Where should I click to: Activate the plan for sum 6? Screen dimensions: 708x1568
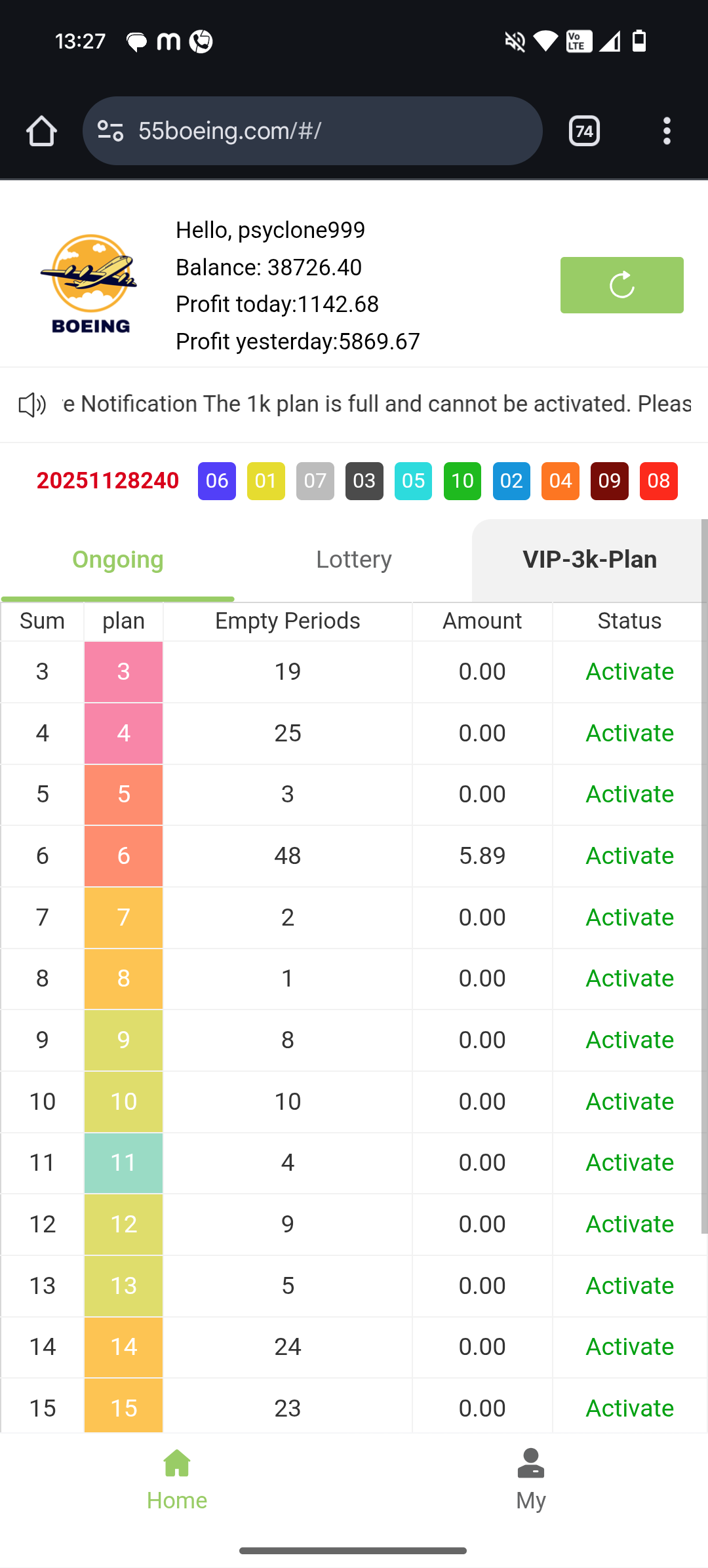629,856
